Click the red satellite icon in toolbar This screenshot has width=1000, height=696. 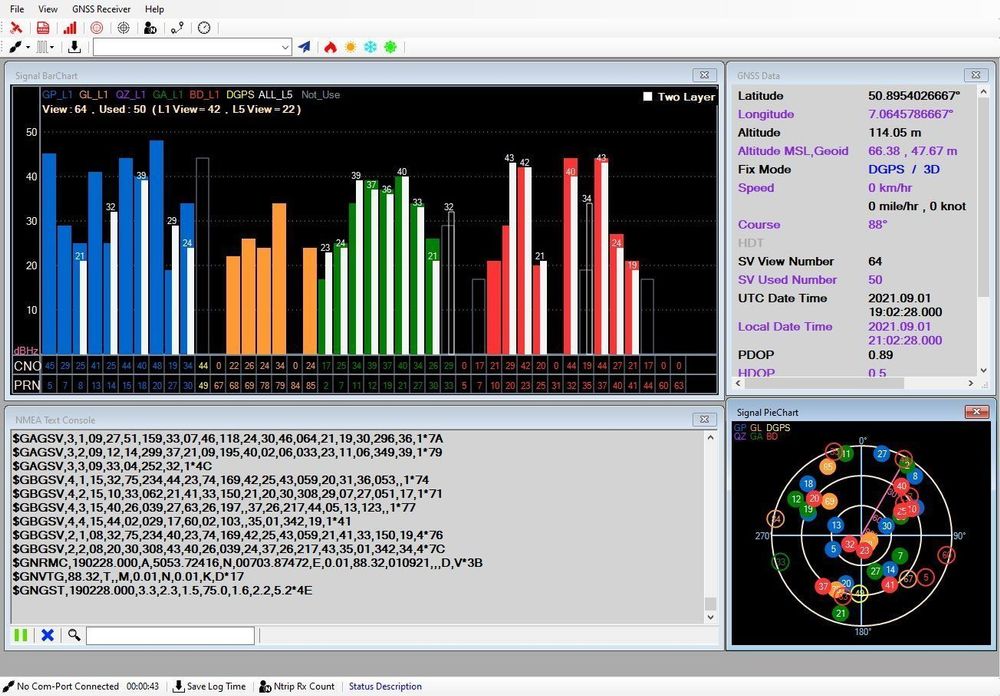pos(16,28)
